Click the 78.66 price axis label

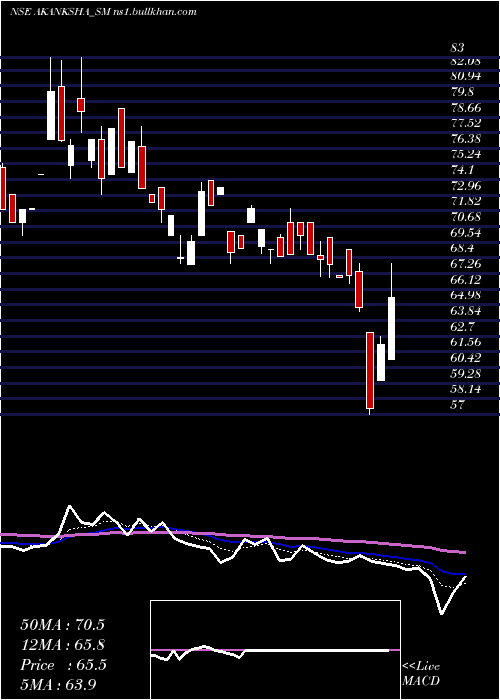466,108
